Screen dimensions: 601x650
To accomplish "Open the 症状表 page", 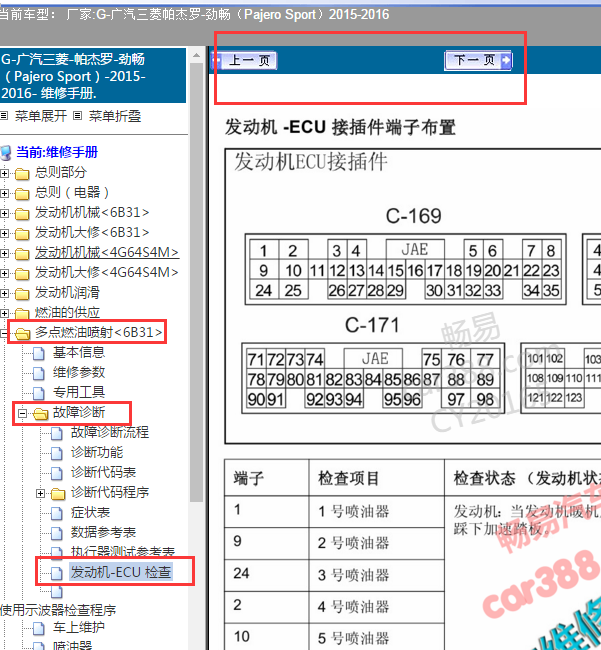I will (90, 512).
